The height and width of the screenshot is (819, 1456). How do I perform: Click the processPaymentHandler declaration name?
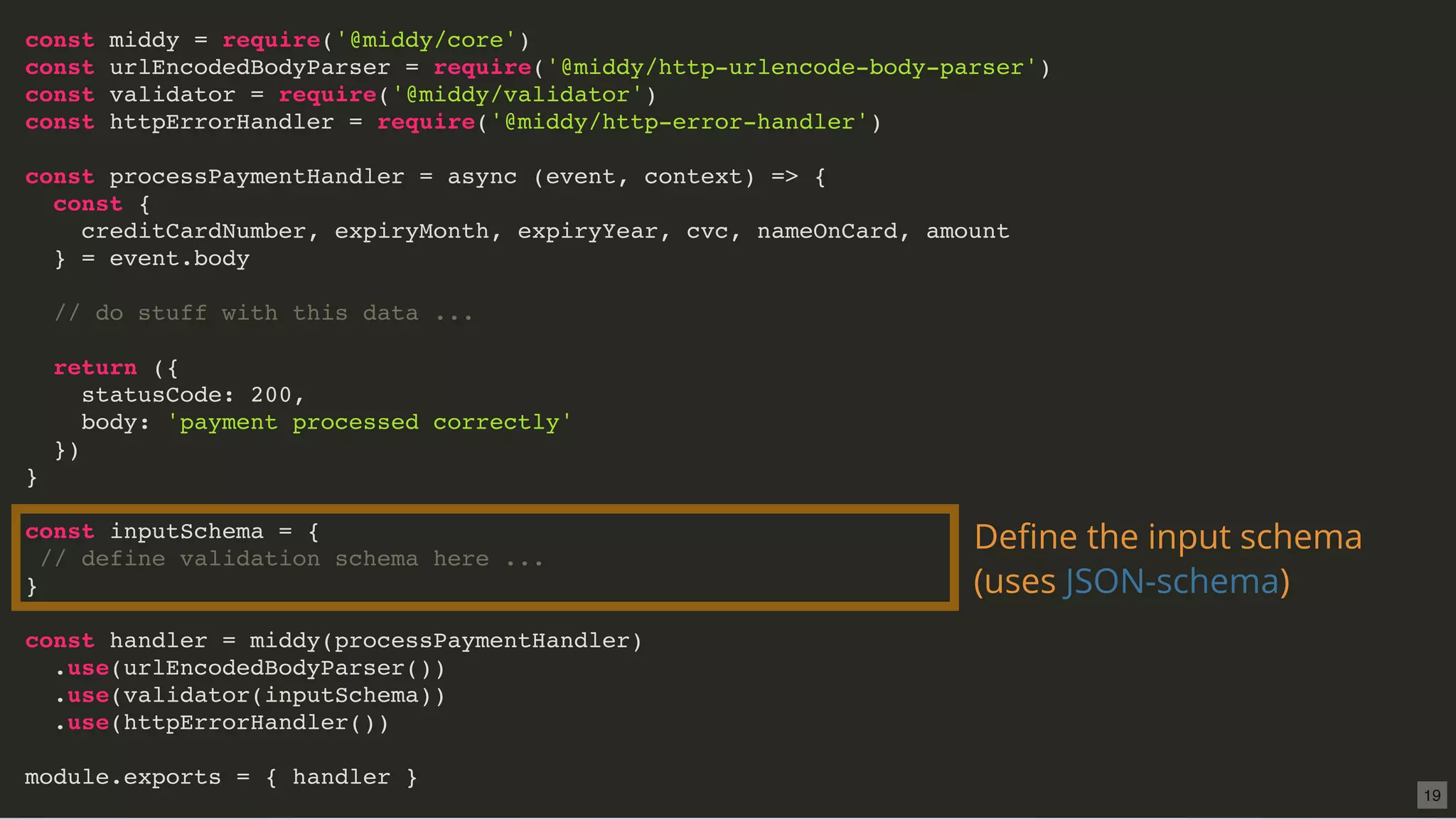[257, 177]
